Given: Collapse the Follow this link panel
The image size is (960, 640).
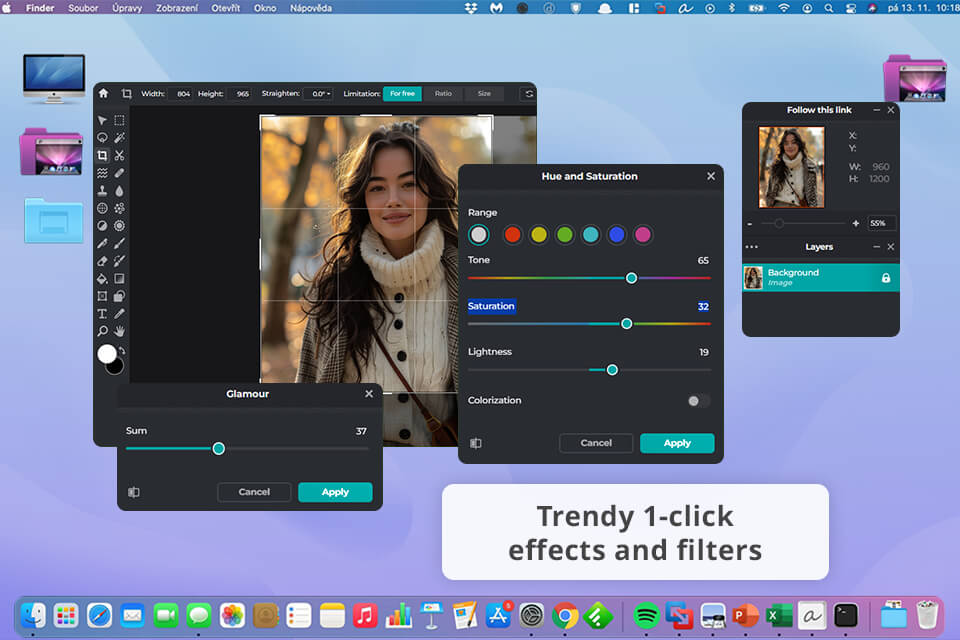Looking at the screenshot, I should [876, 110].
